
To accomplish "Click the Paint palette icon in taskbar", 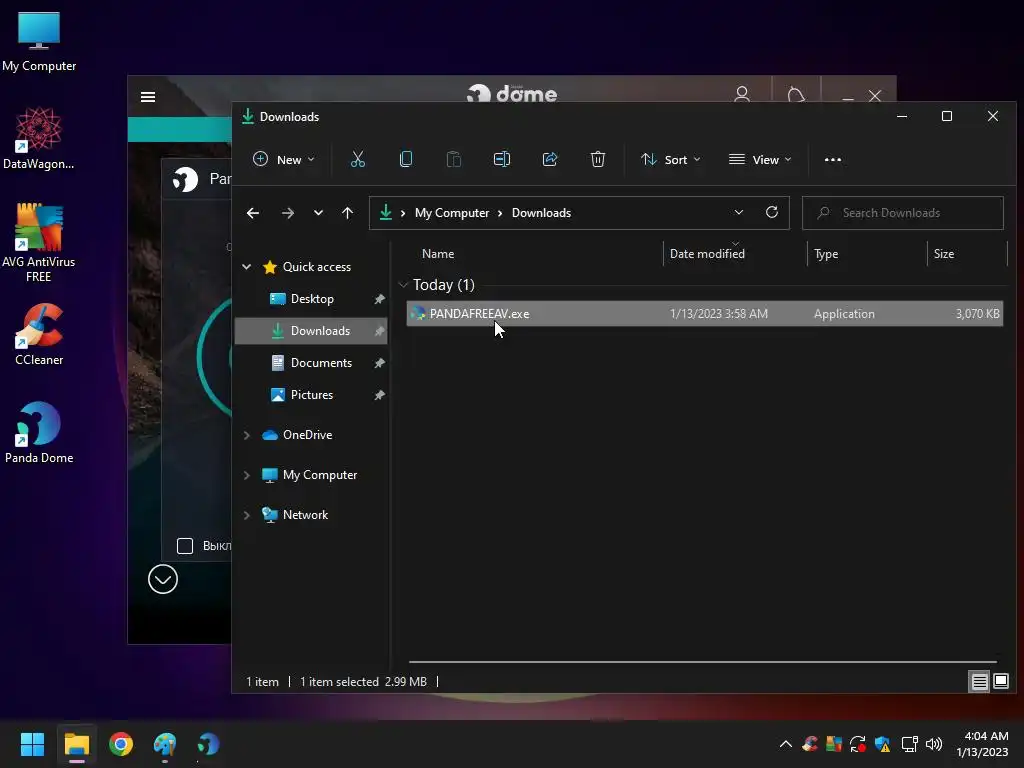I will [x=165, y=744].
